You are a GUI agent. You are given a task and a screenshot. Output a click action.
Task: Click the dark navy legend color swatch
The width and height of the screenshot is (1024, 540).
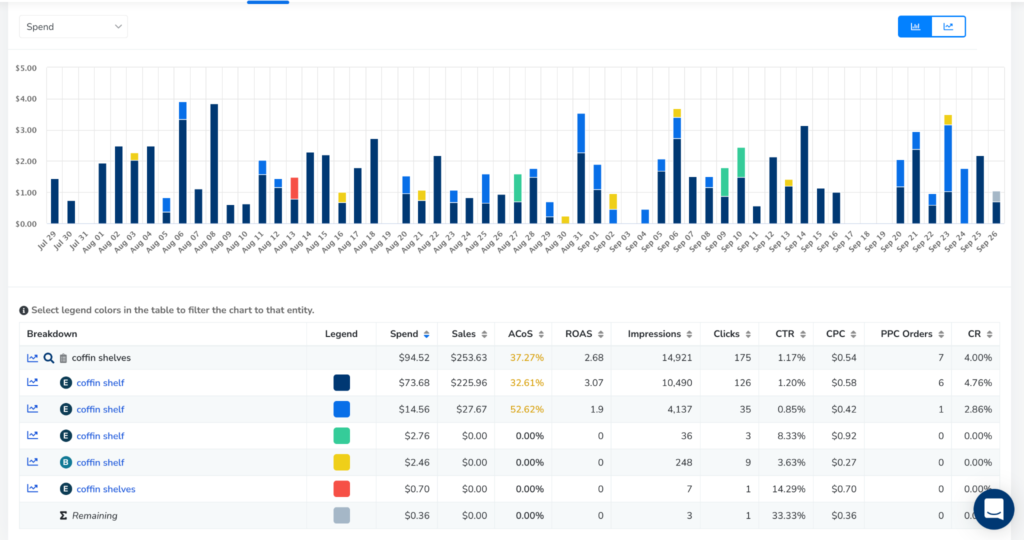[341, 383]
